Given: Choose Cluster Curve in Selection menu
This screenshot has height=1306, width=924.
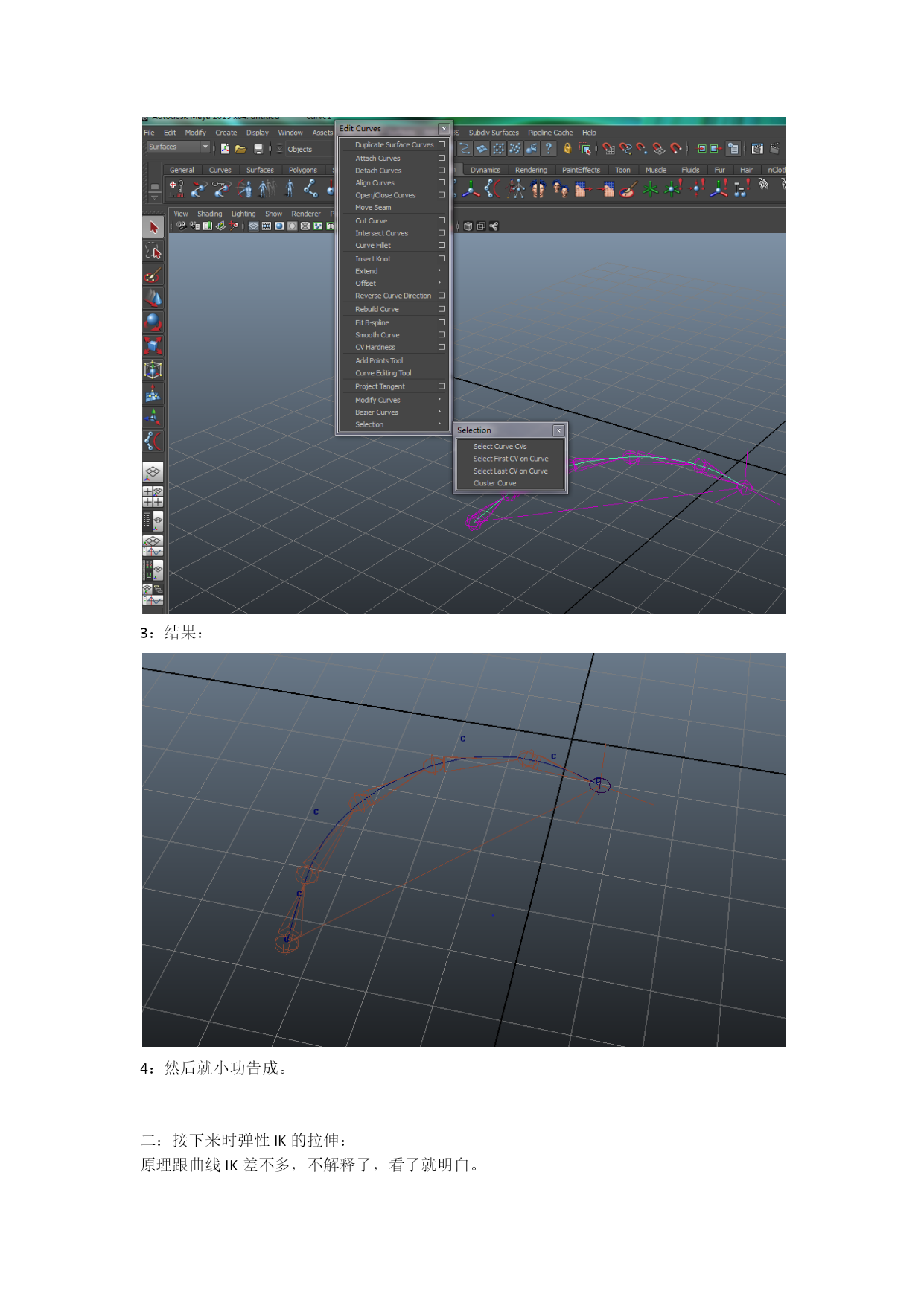Looking at the screenshot, I should 494,483.
